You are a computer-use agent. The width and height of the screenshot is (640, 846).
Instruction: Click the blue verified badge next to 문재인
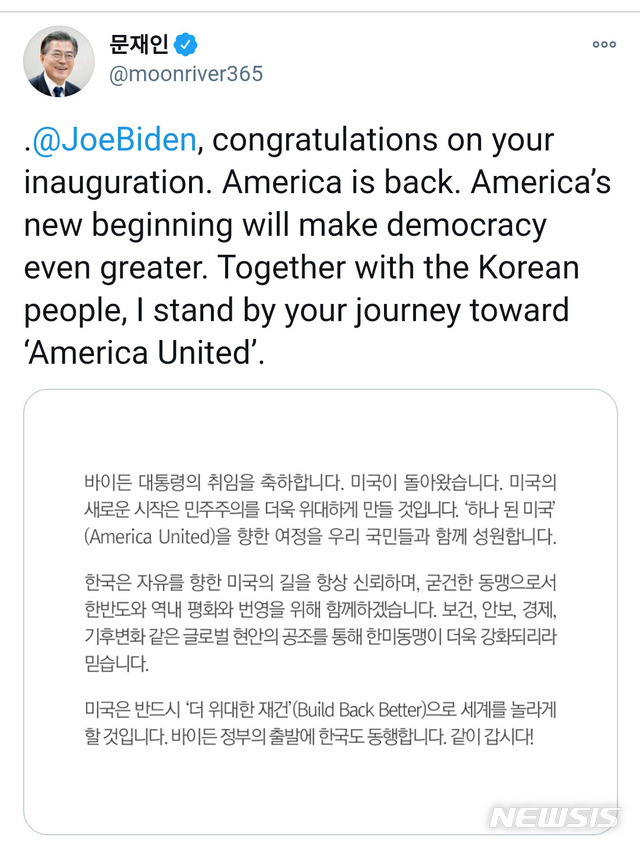pyautogui.click(x=187, y=44)
